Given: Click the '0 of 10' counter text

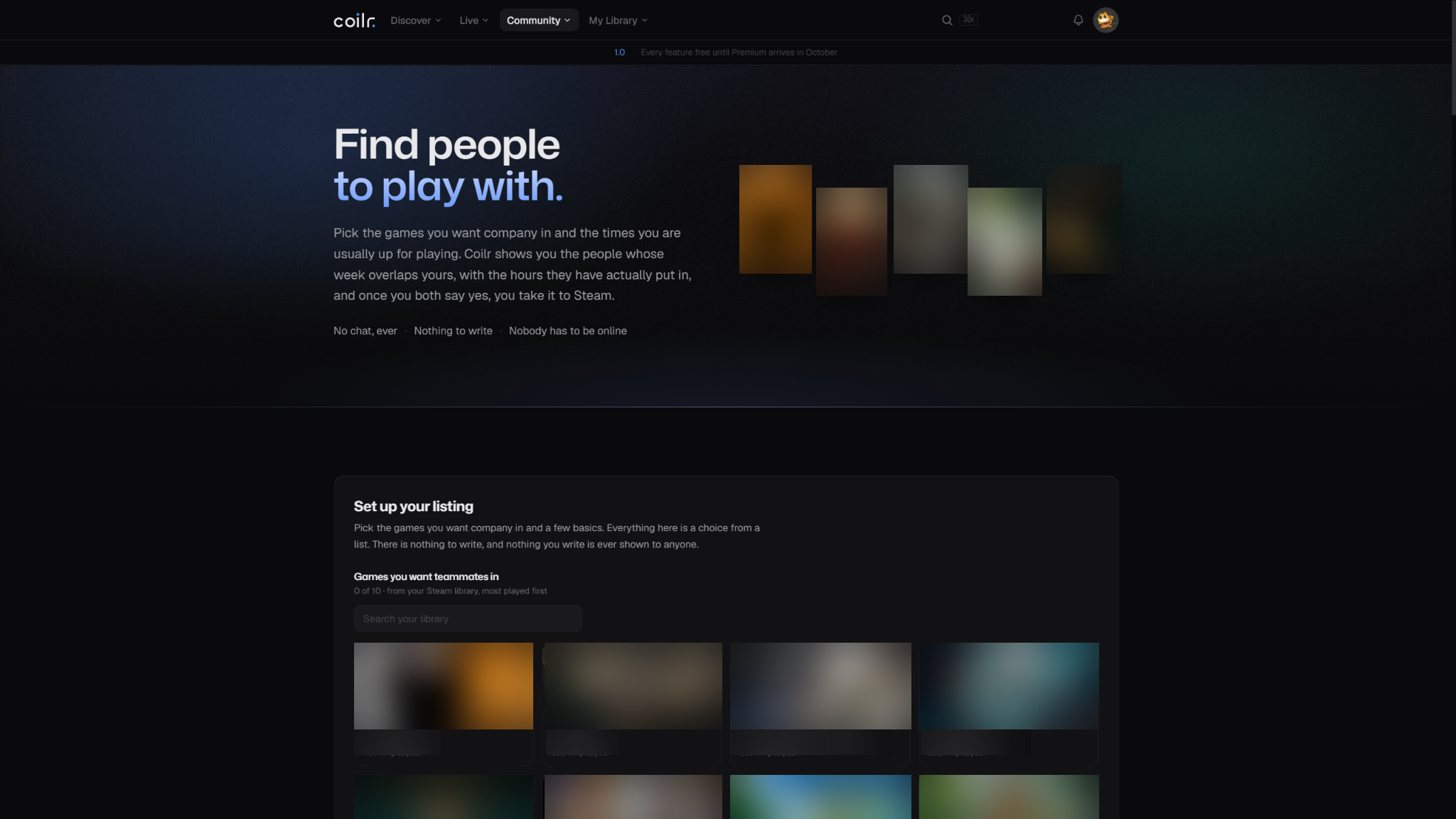Looking at the screenshot, I should (x=367, y=591).
